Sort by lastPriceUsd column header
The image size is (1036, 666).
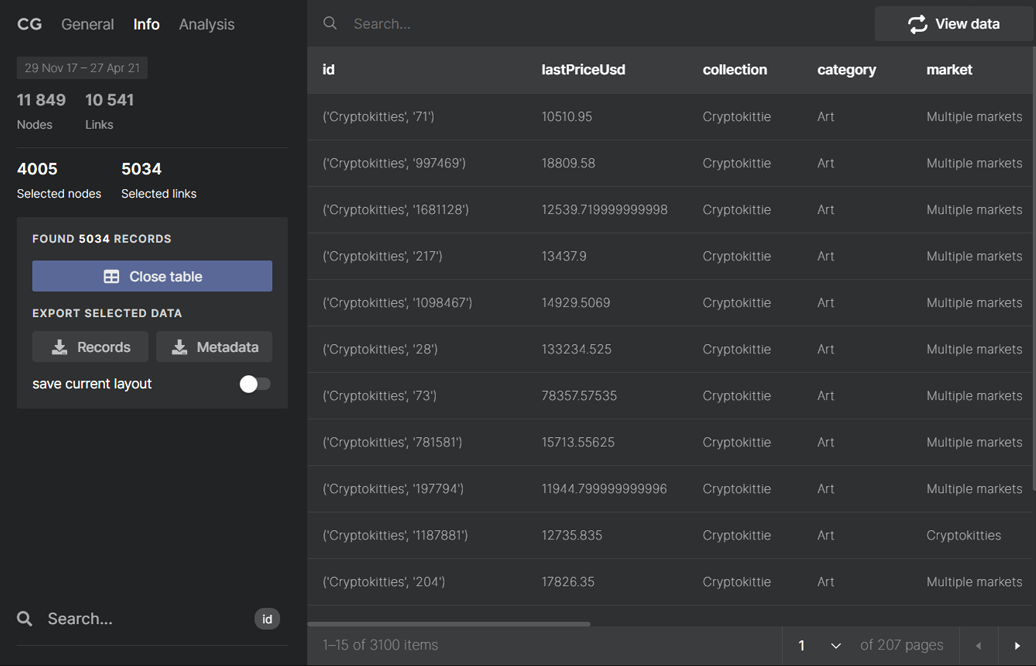click(x=583, y=70)
